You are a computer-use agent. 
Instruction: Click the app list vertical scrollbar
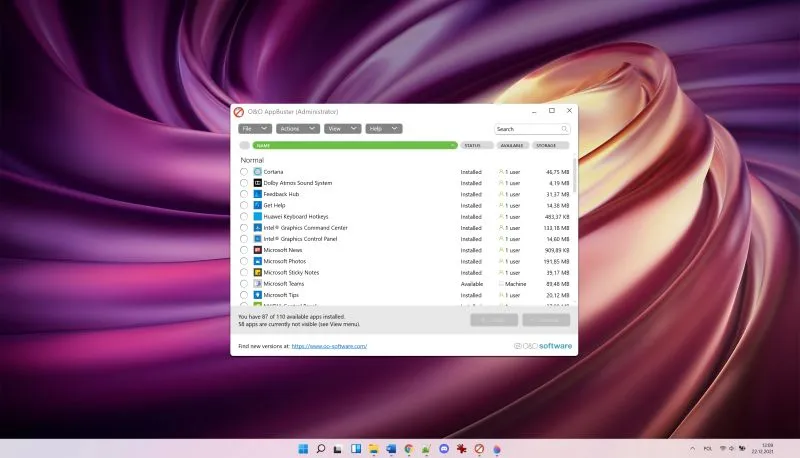[x=574, y=175]
